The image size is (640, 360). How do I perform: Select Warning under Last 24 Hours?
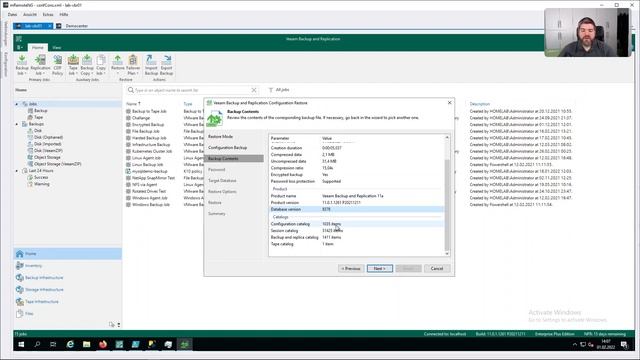(x=41, y=184)
